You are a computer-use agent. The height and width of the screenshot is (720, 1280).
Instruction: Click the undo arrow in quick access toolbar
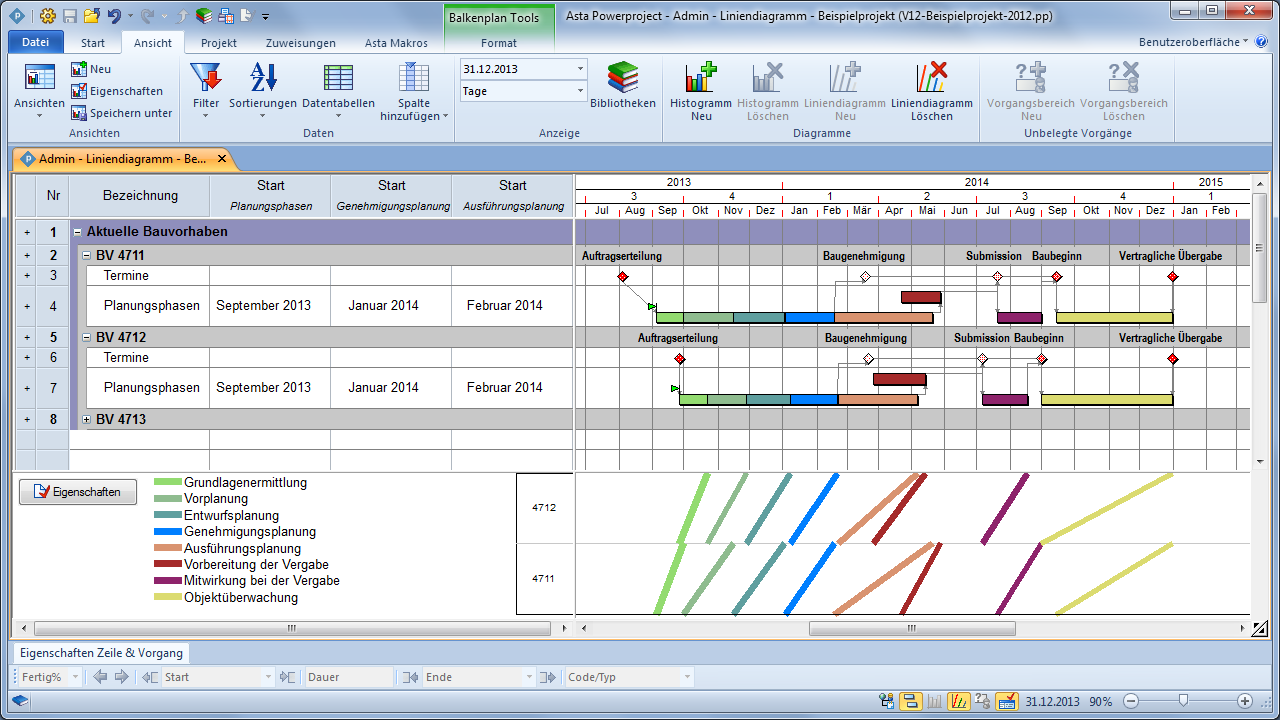114,15
